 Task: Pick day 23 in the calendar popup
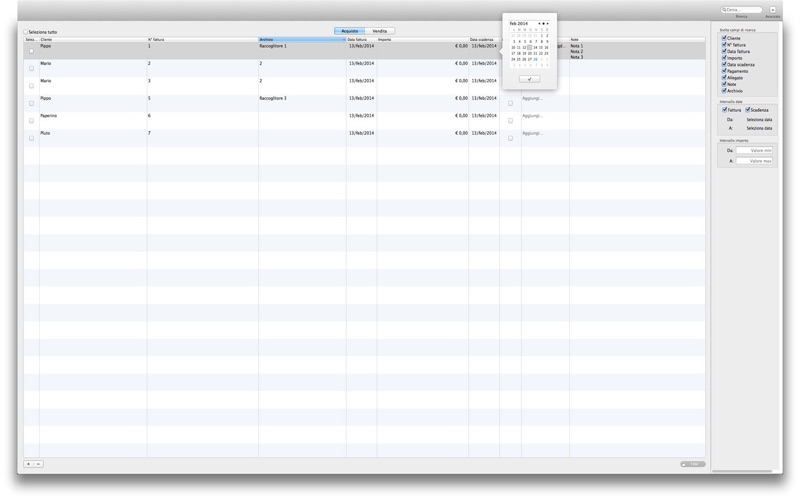coord(546,53)
